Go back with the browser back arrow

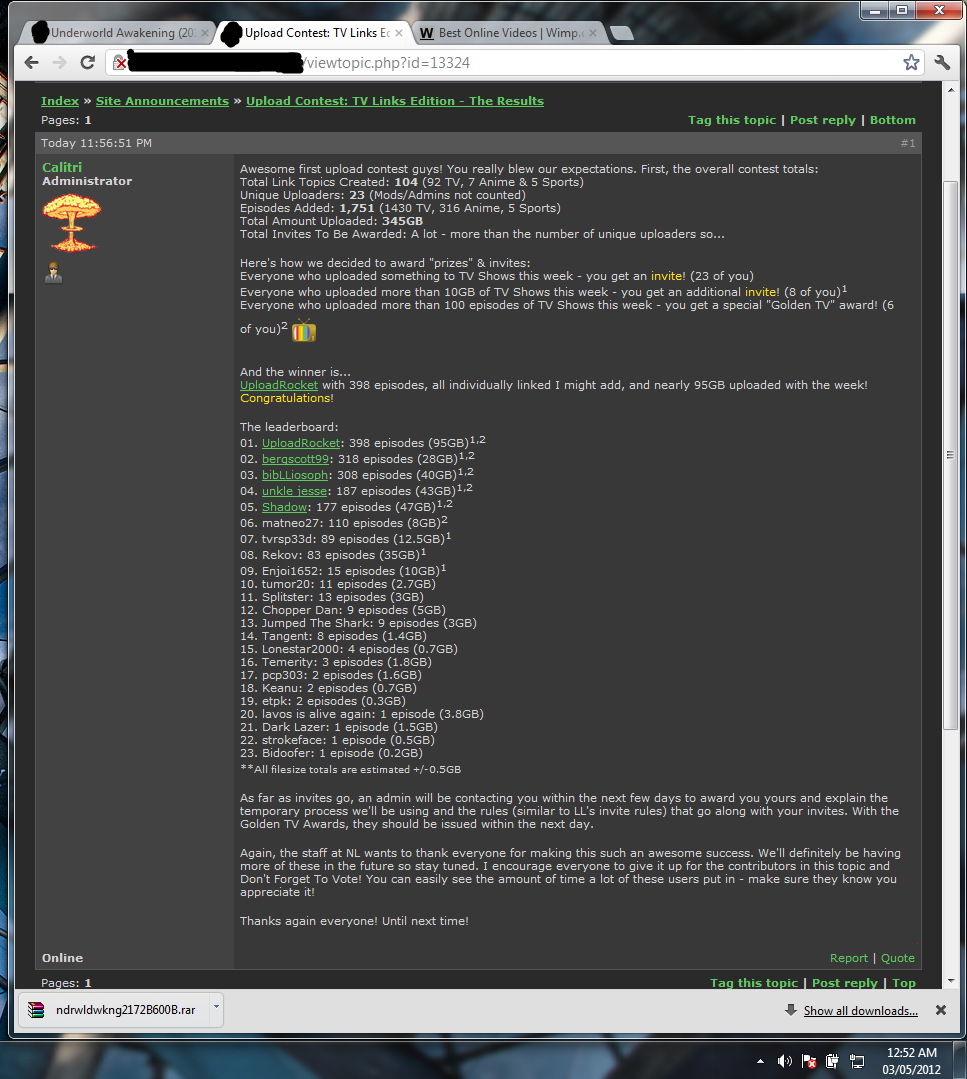tap(31, 63)
